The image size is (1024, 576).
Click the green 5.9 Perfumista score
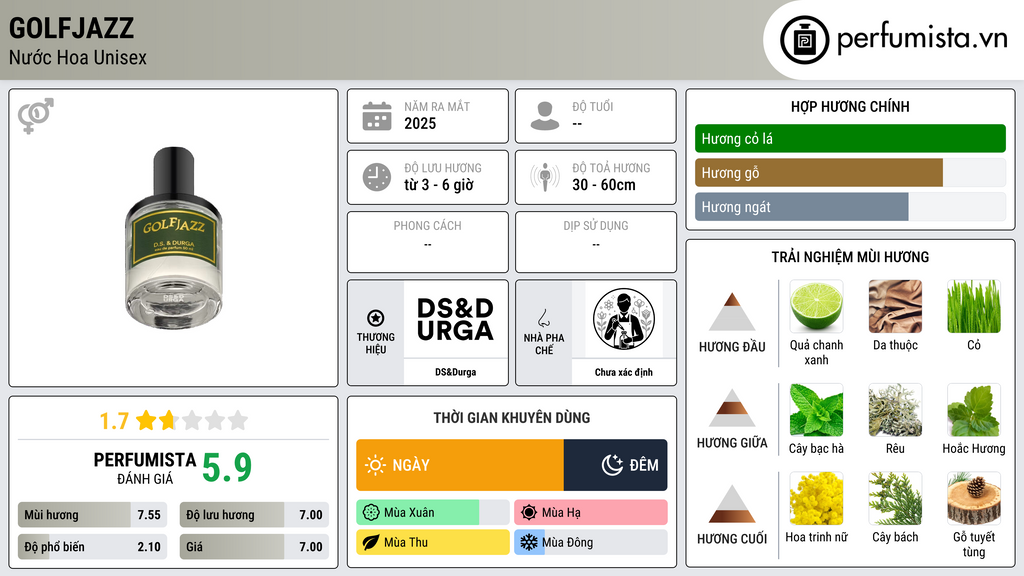point(227,468)
